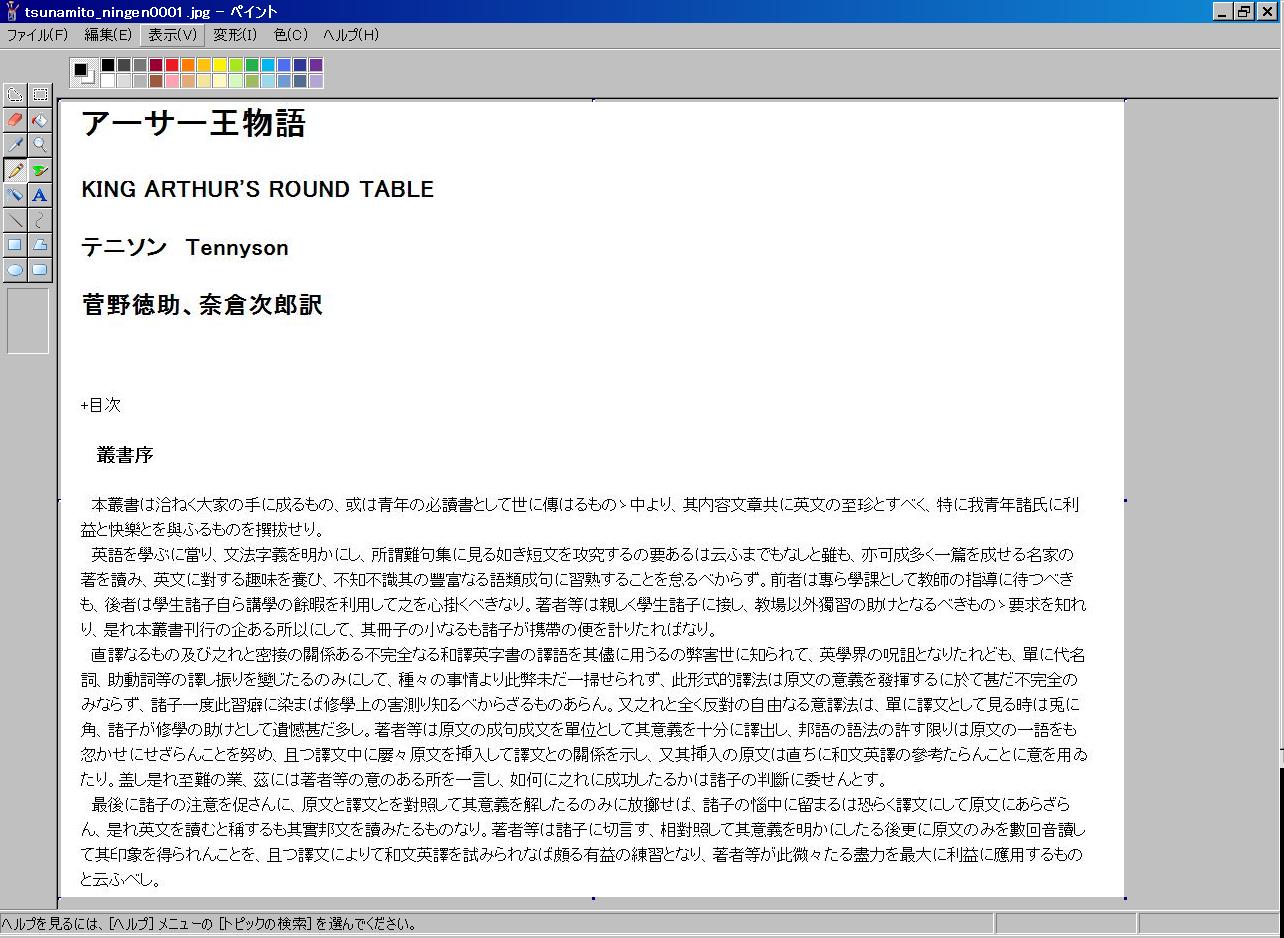Click the +目次 text
Viewport: 1284px width, 938px height.
(x=101, y=405)
